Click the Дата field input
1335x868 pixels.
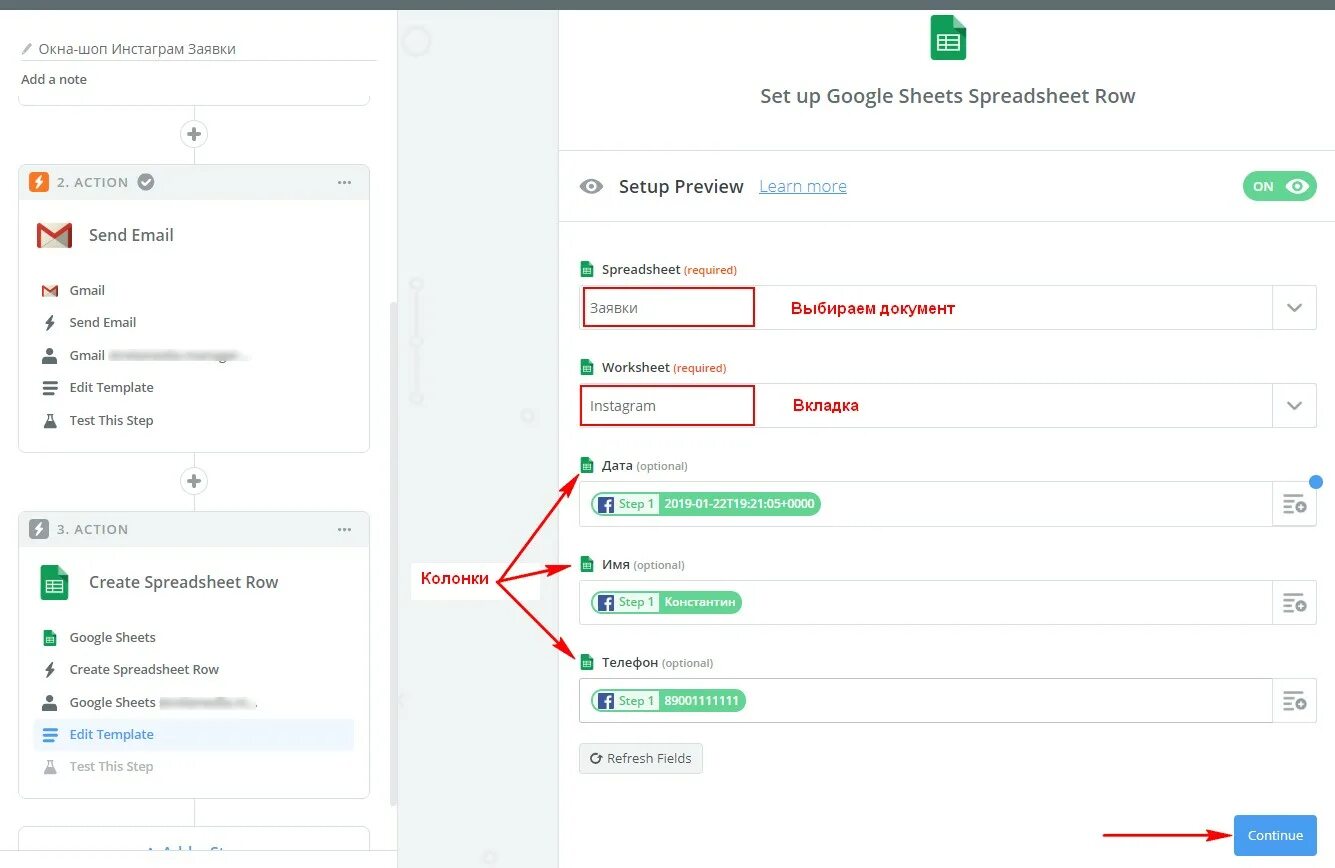point(925,504)
